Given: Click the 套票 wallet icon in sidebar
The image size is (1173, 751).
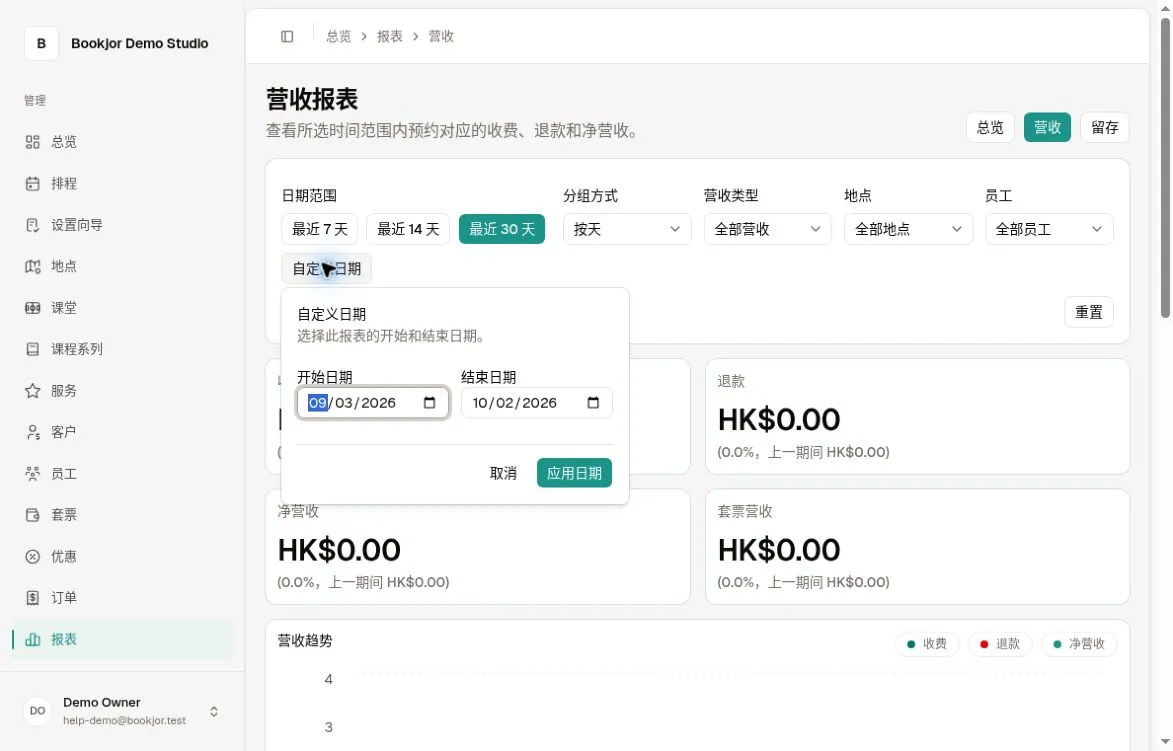Looking at the screenshot, I should (x=32, y=515).
